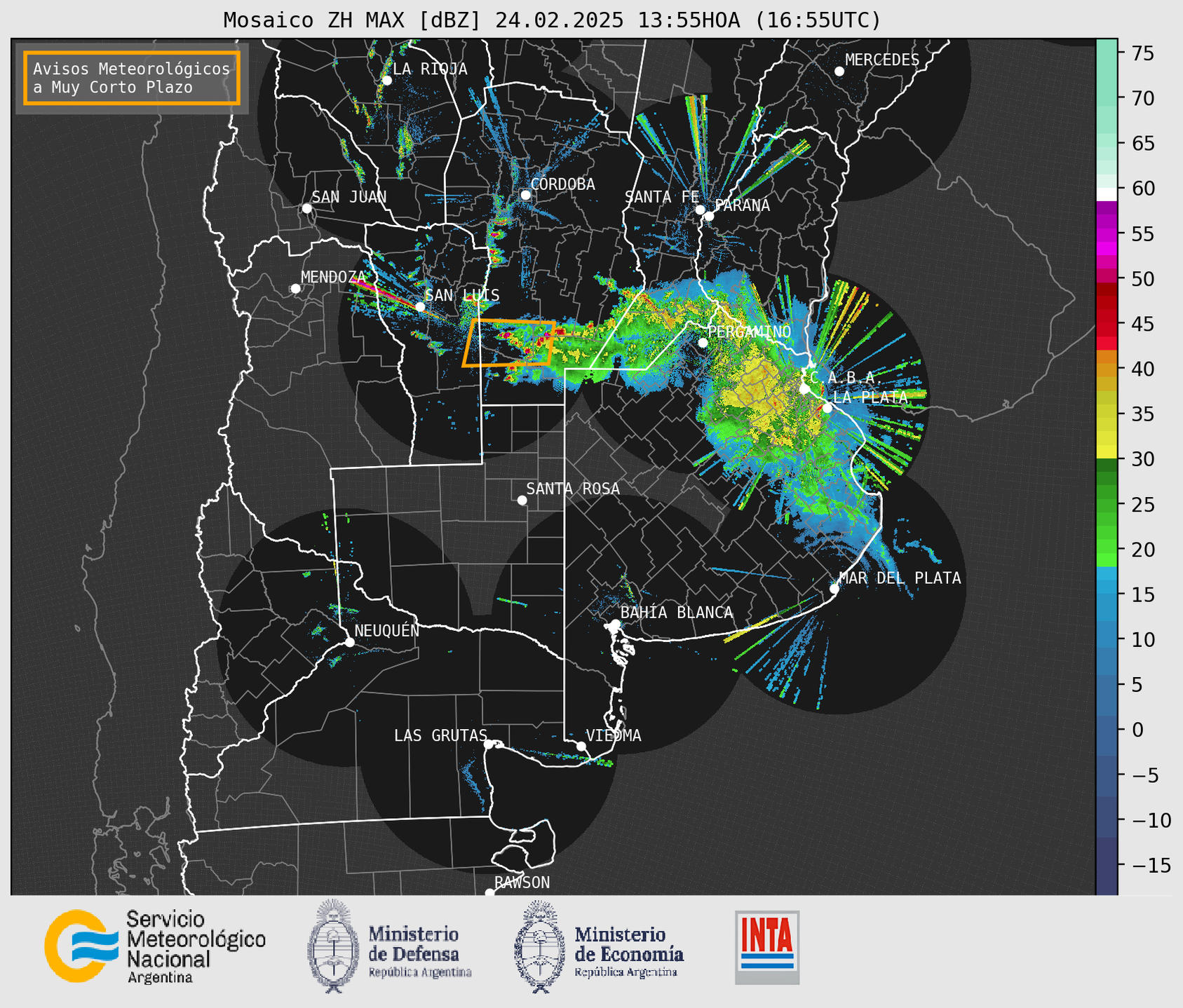Screen dimensions: 1183x1008
Task: Click the −15 dBZ tick label
Action: (1151, 865)
